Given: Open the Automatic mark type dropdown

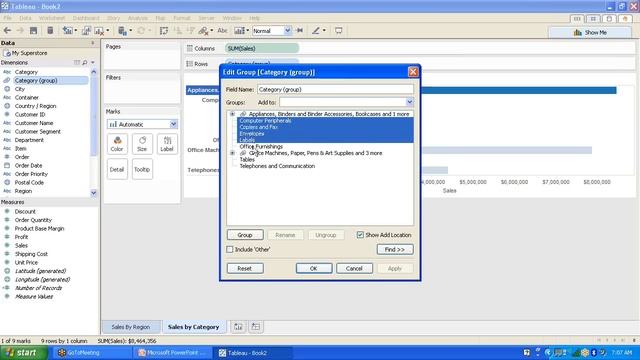Looking at the screenshot, I should 173,124.
